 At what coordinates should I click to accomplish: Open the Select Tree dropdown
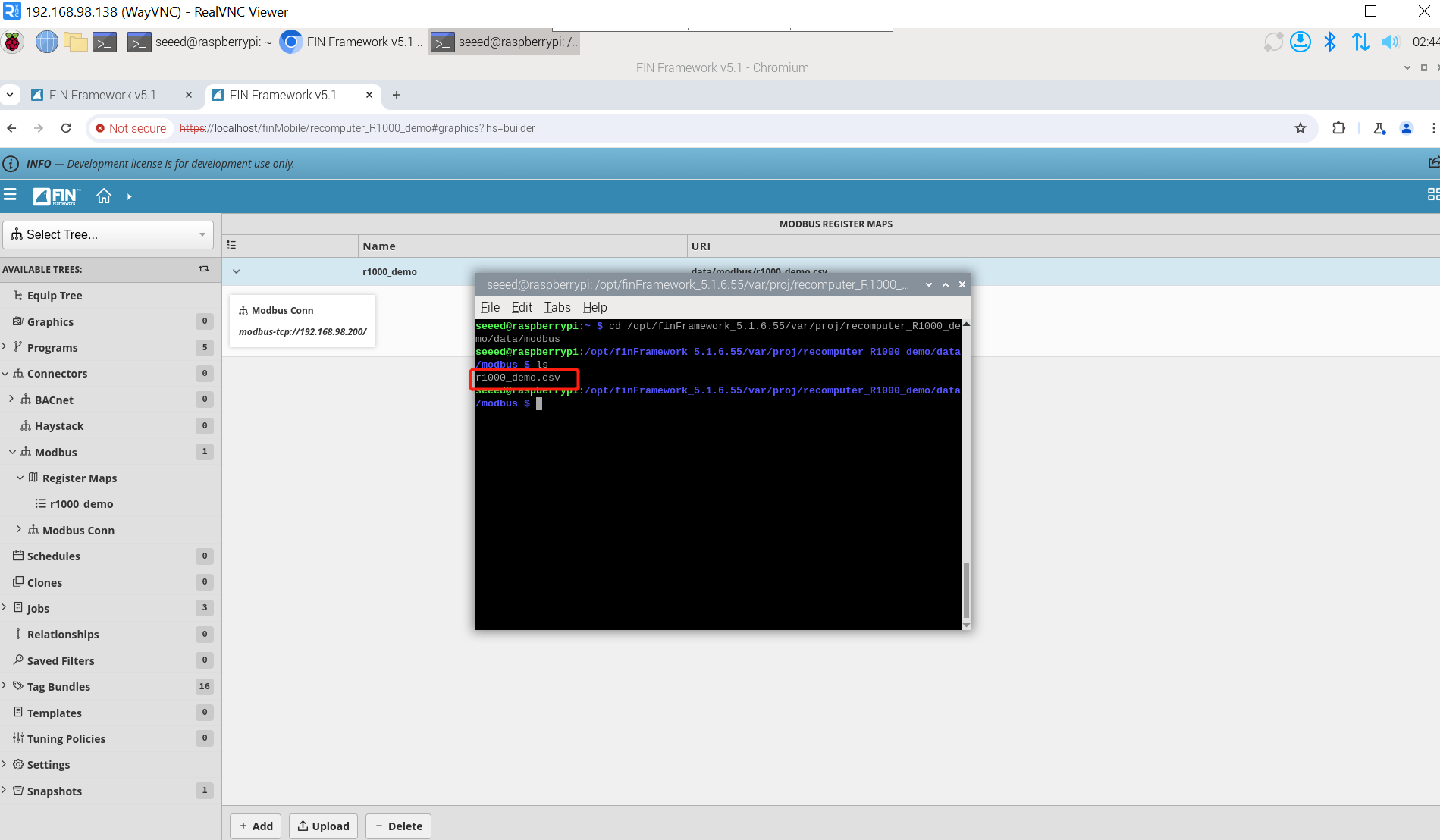pos(108,235)
